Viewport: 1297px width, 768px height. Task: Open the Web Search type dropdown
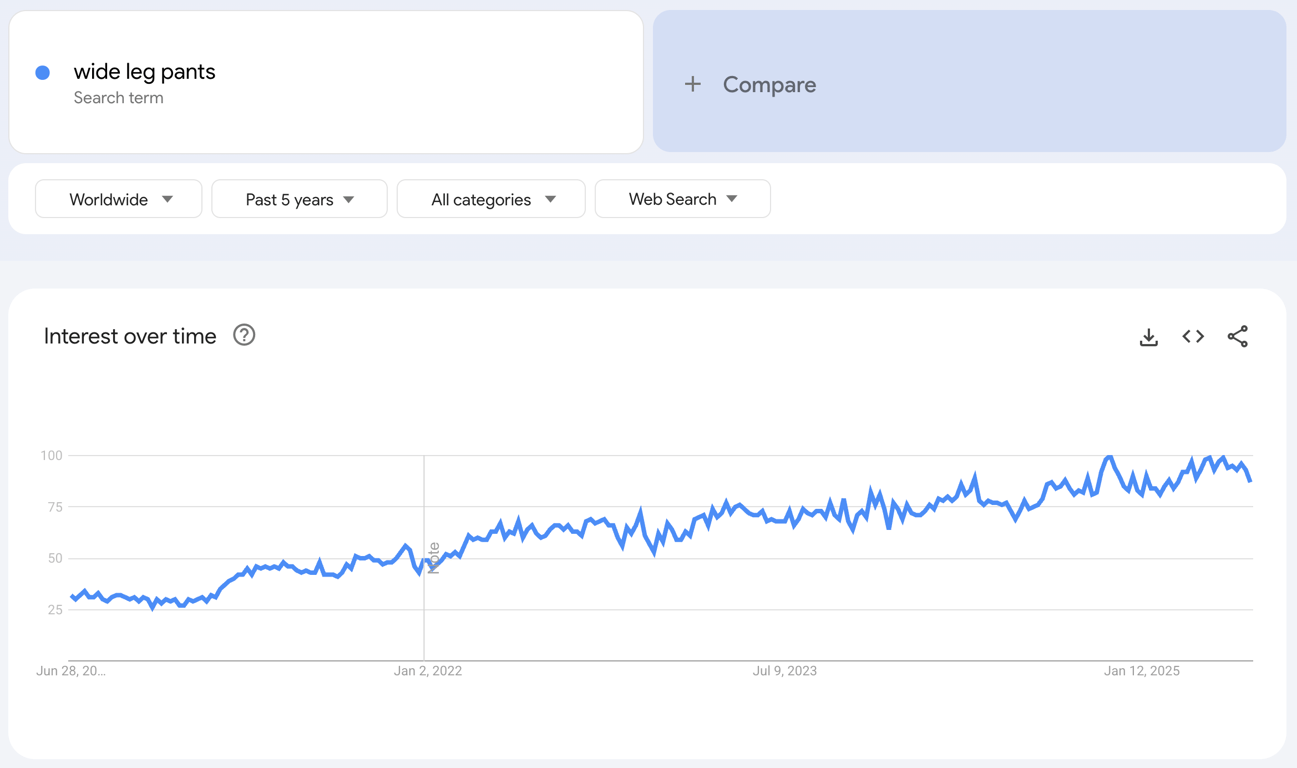[683, 199]
